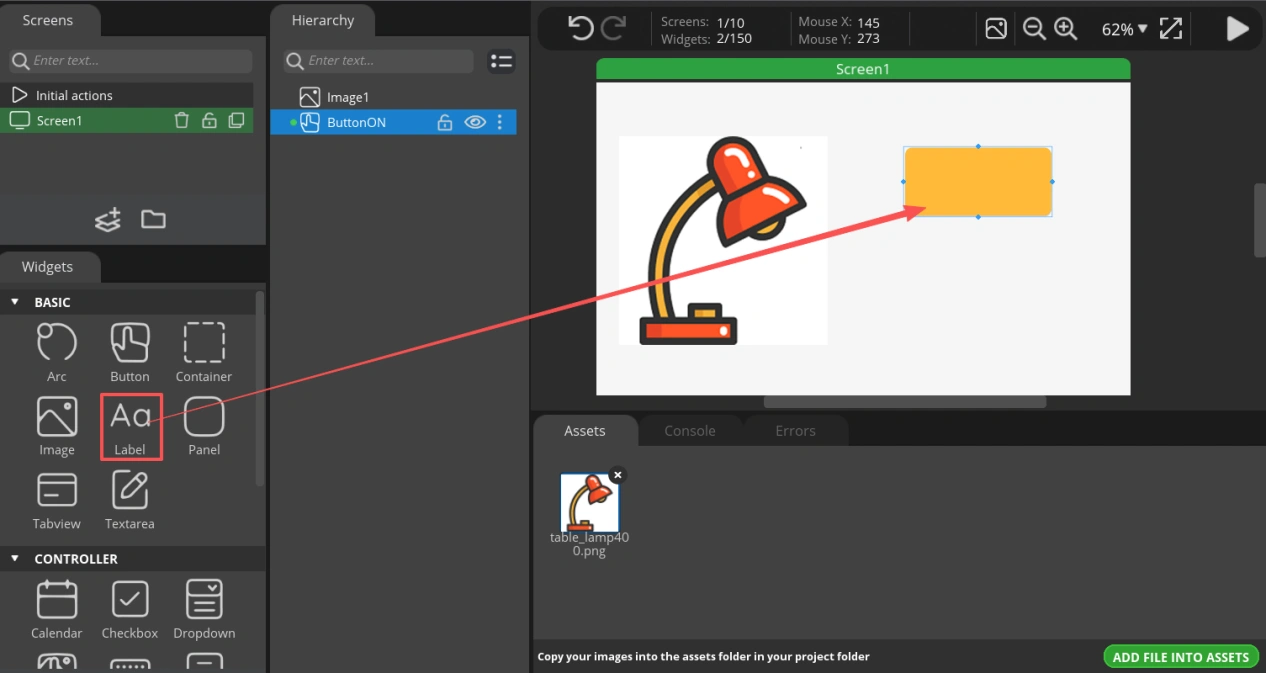Toggle lock on ButtonON in hierarchy
1266x673 pixels.
pyautogui.click(x=445, y=122)
